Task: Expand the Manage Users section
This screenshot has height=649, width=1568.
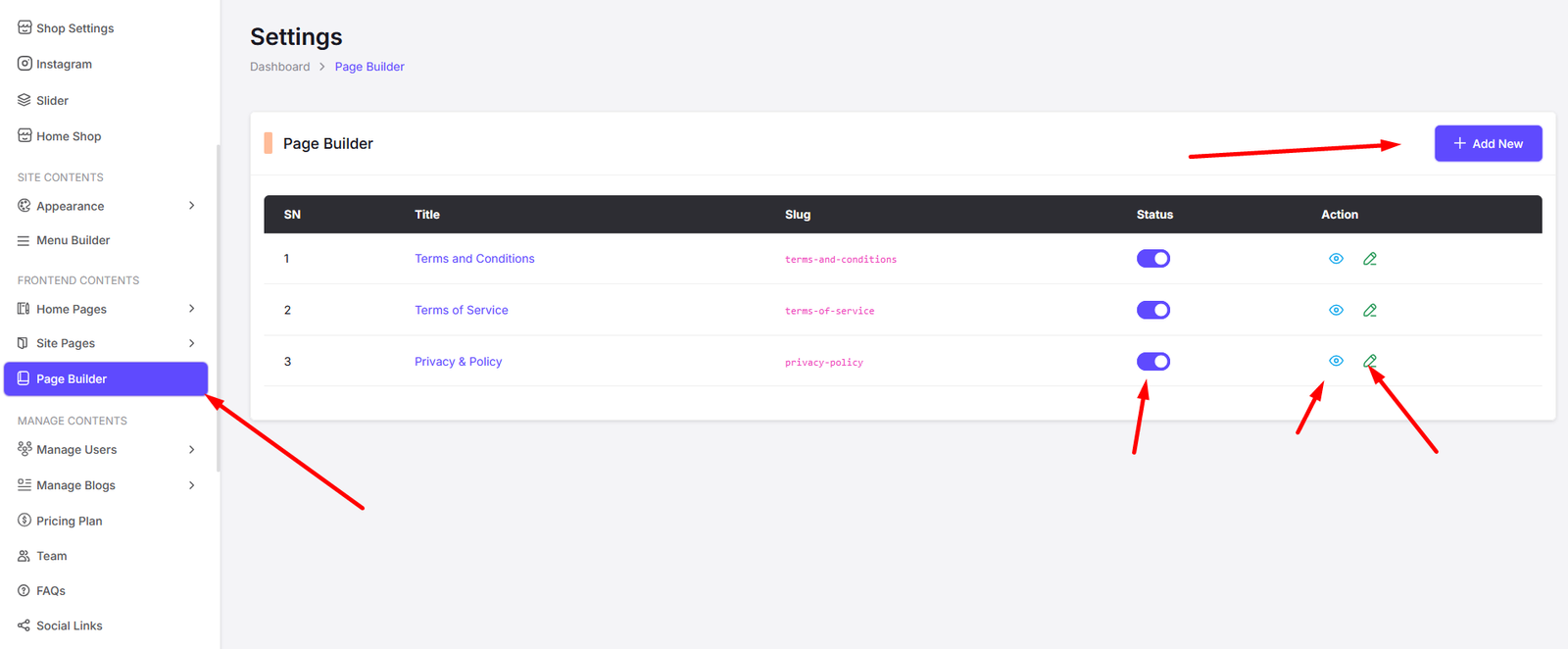Action: click(x=191, y=450)
